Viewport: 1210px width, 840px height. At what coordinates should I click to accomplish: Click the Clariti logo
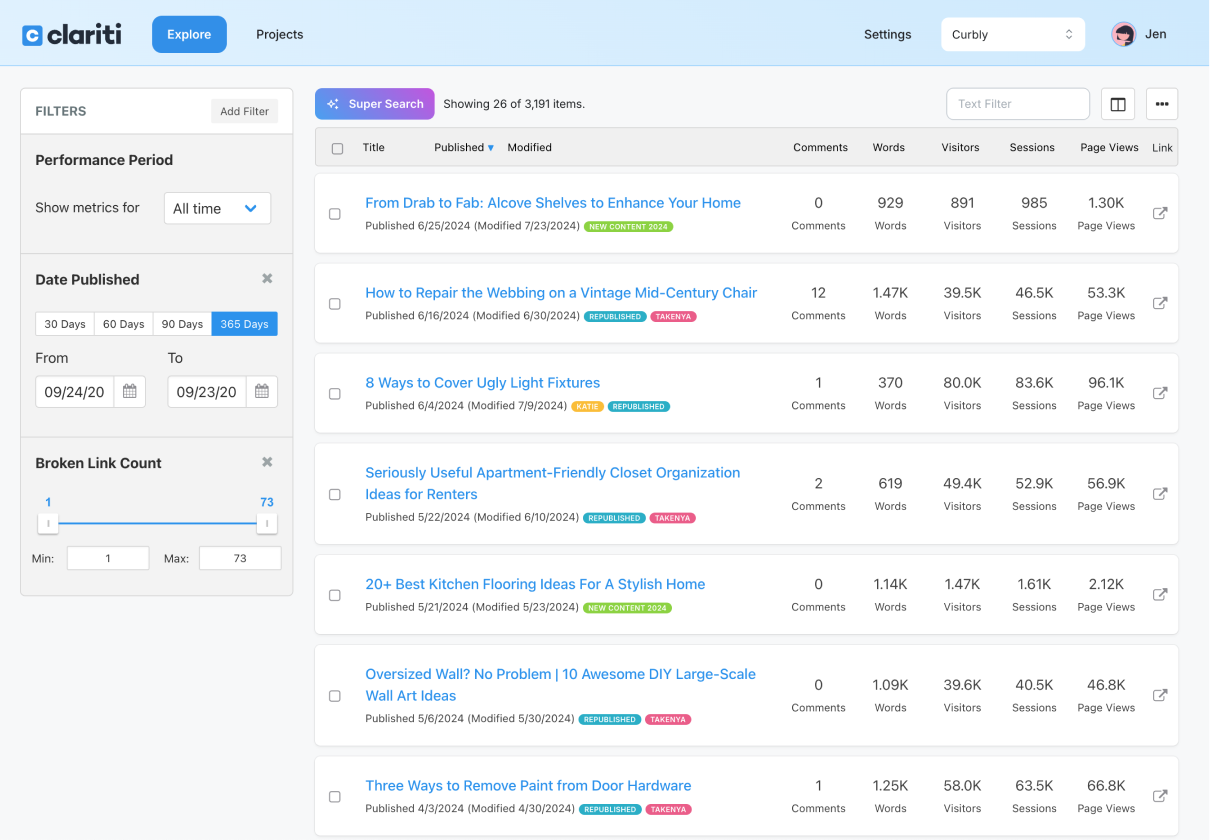[x=70, y=33]
